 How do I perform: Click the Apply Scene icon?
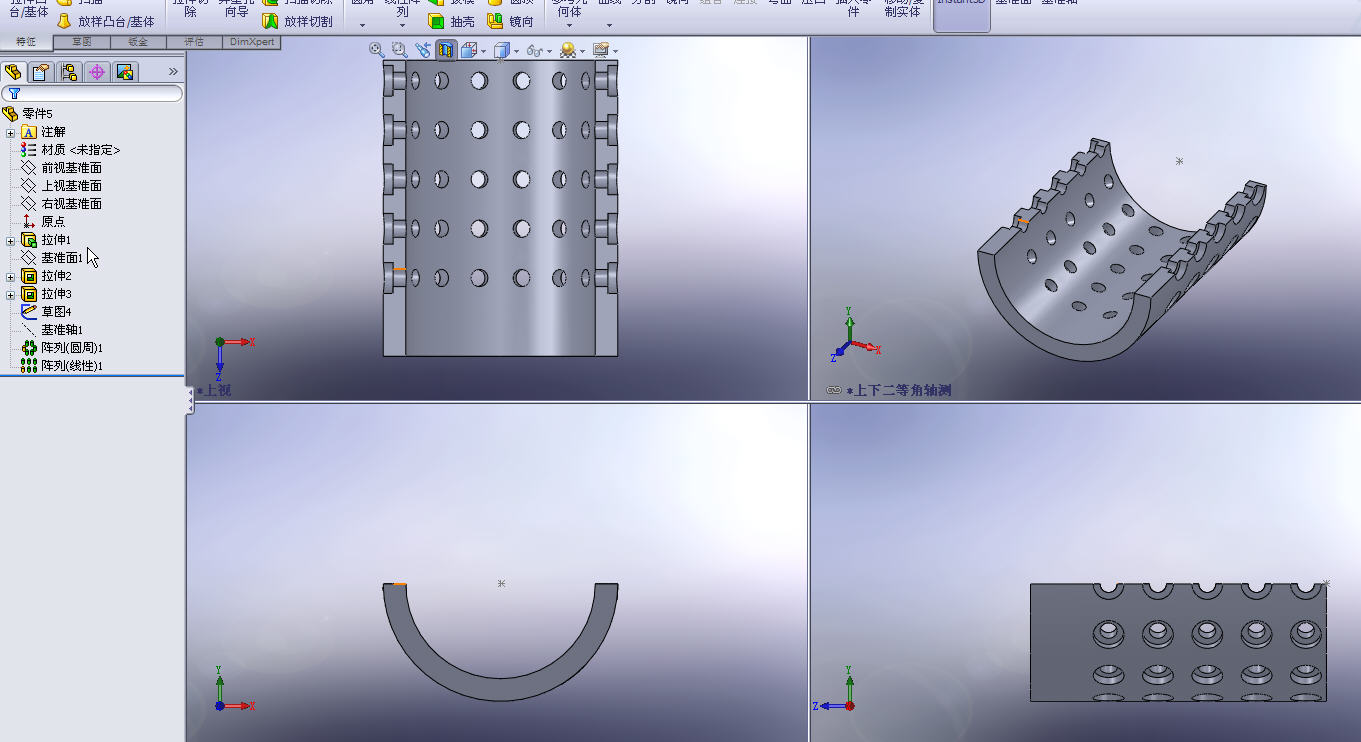click(568, 49)
